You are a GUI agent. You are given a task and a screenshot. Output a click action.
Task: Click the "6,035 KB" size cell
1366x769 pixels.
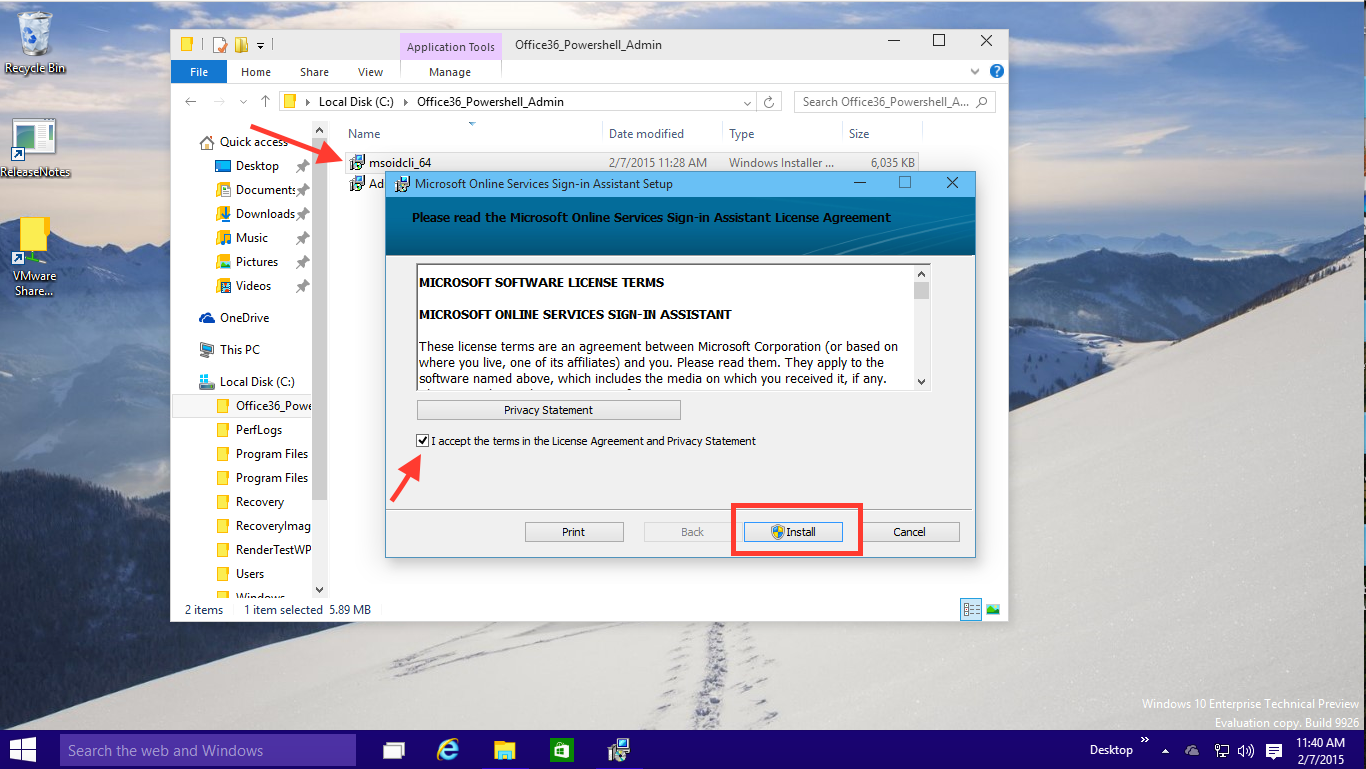point(892,162)
